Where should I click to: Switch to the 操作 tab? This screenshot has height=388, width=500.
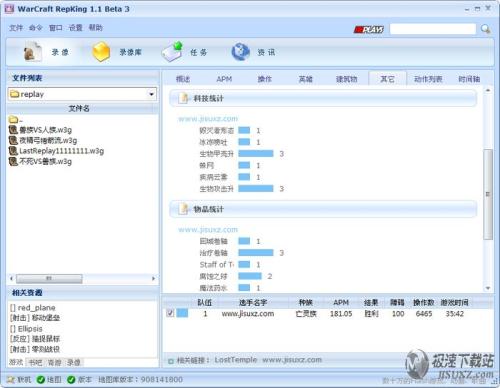265,79
